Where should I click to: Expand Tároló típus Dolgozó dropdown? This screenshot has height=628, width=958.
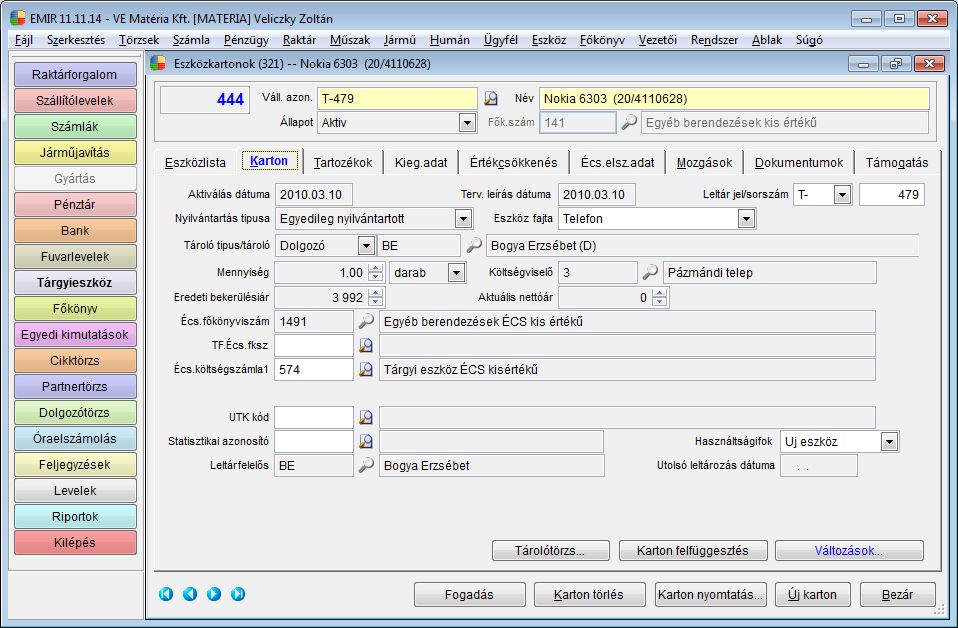pos(366,246)
